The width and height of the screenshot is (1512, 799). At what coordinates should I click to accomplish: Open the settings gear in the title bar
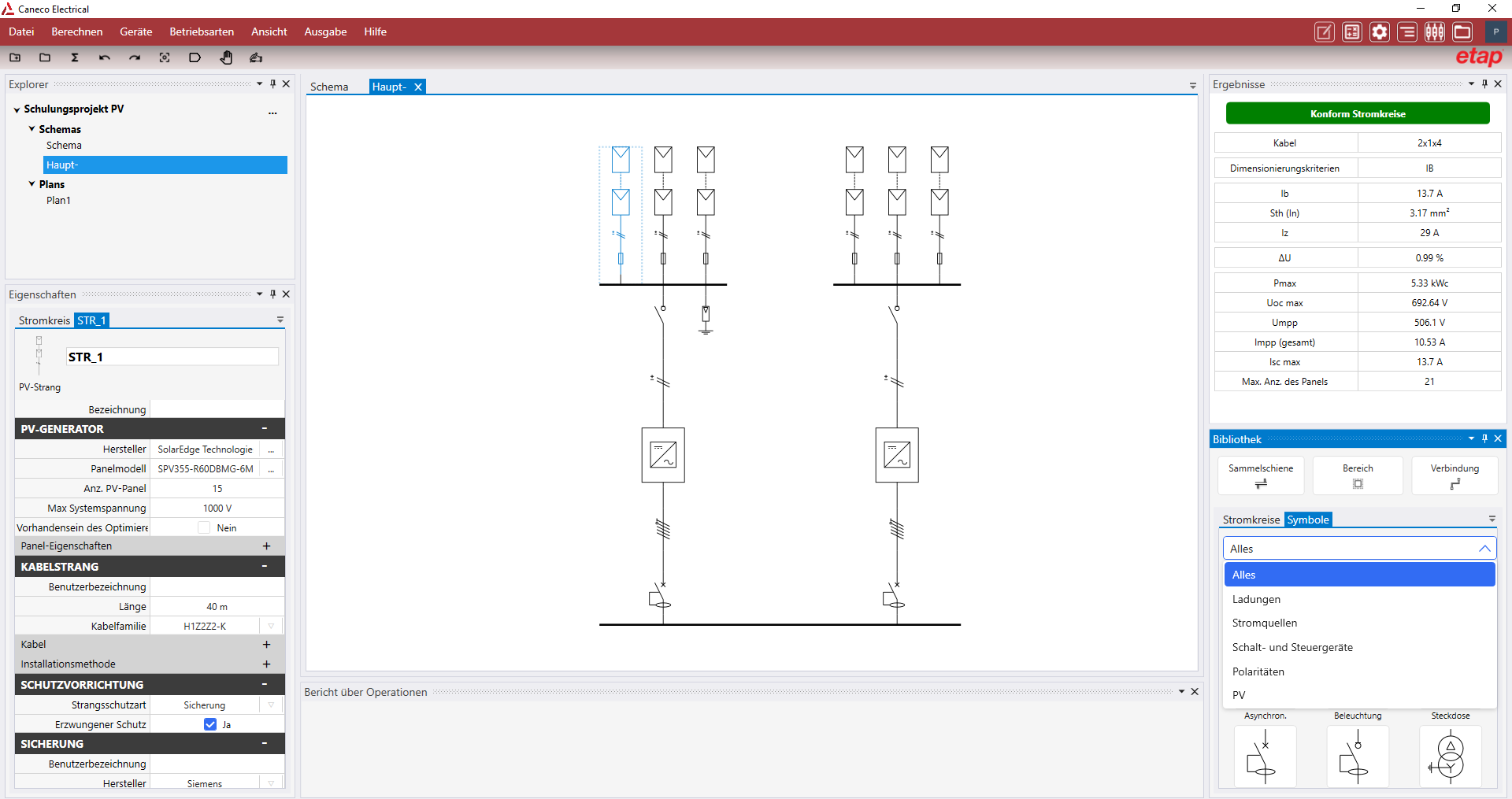point(1380,31)
